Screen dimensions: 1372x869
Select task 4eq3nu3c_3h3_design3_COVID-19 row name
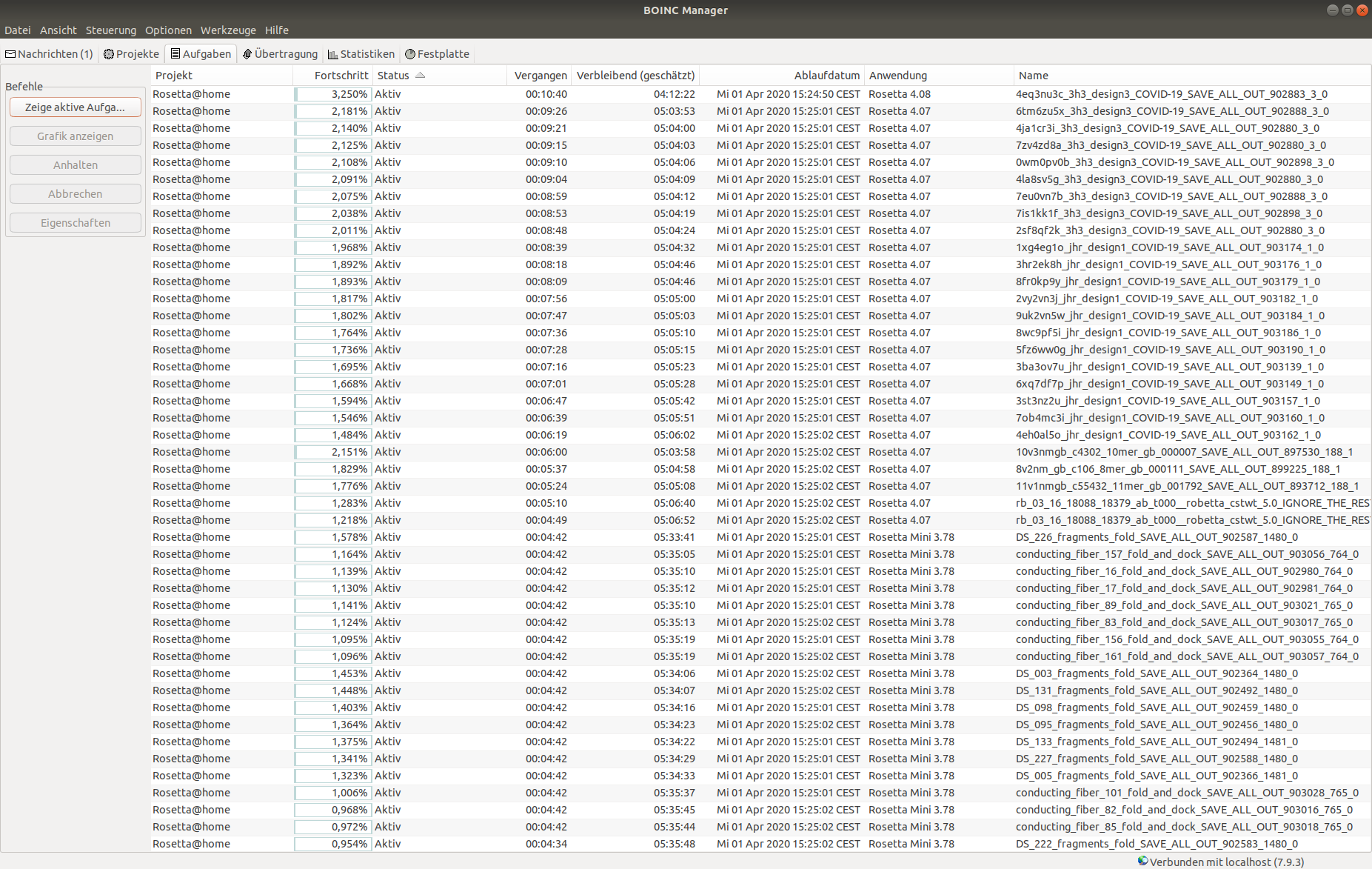1171,94
